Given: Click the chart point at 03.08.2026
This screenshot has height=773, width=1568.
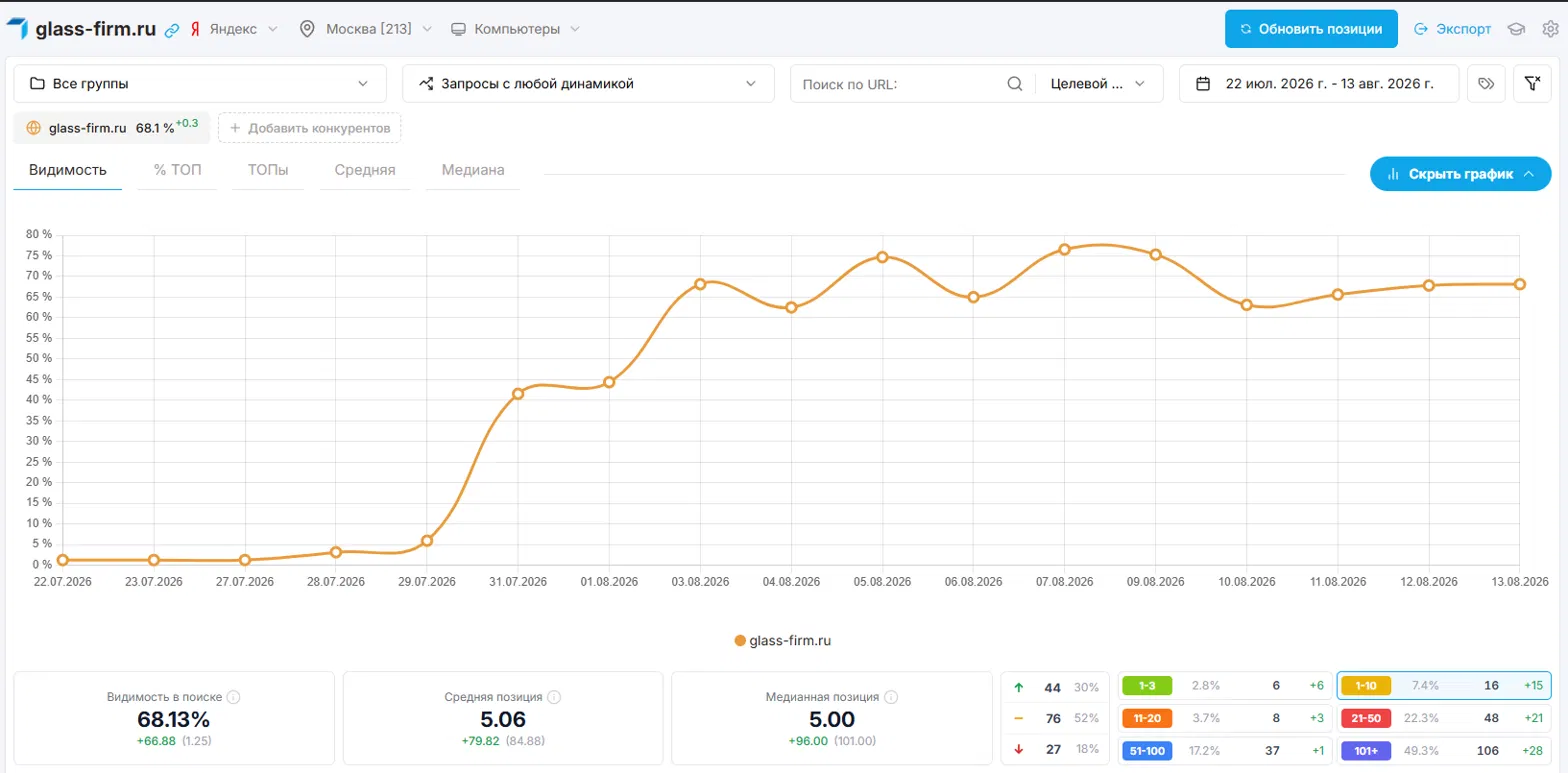Looking at the screenshot, I should click(x=700, y=284).
